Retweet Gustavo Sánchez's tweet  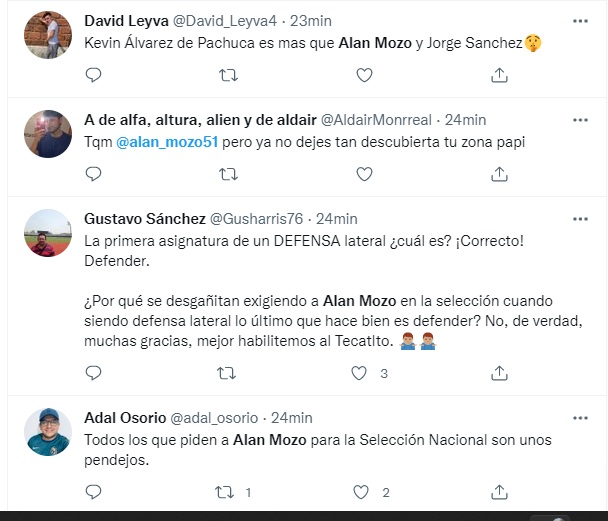tap(228, 373)
